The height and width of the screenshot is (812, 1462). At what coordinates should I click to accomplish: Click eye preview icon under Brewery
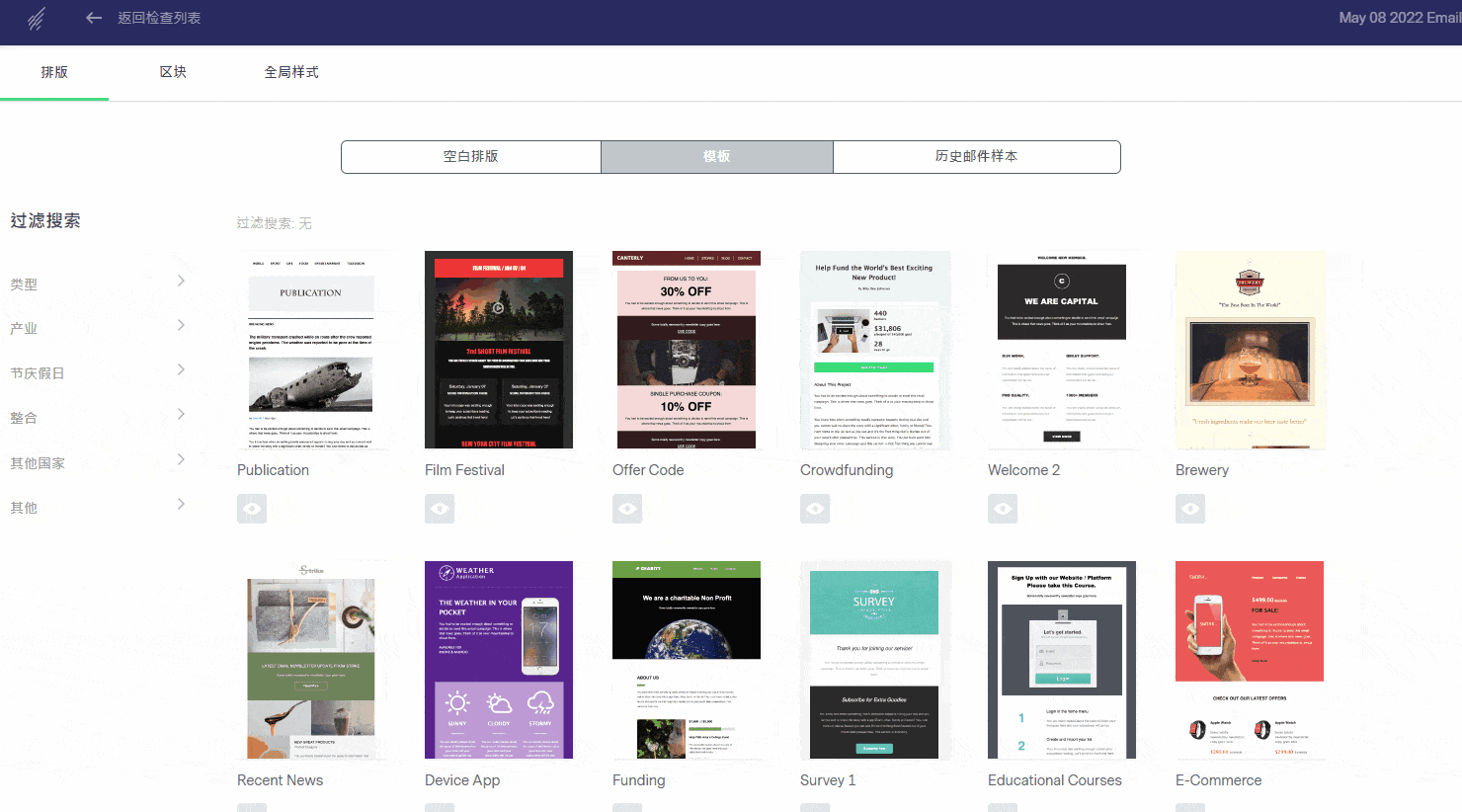point(1190,509)
